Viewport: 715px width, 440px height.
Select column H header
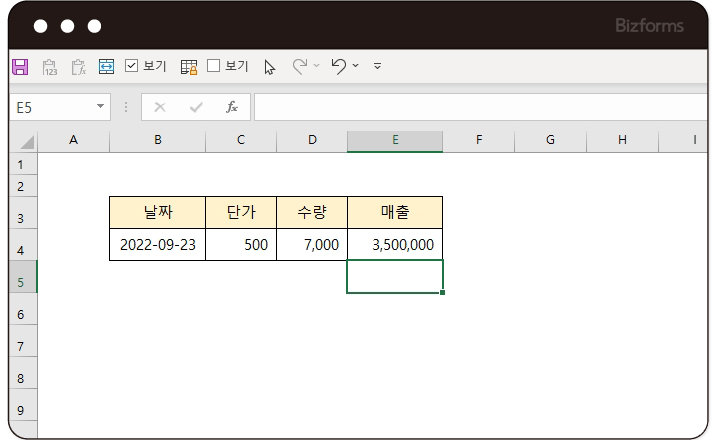(x=622, y=140)
